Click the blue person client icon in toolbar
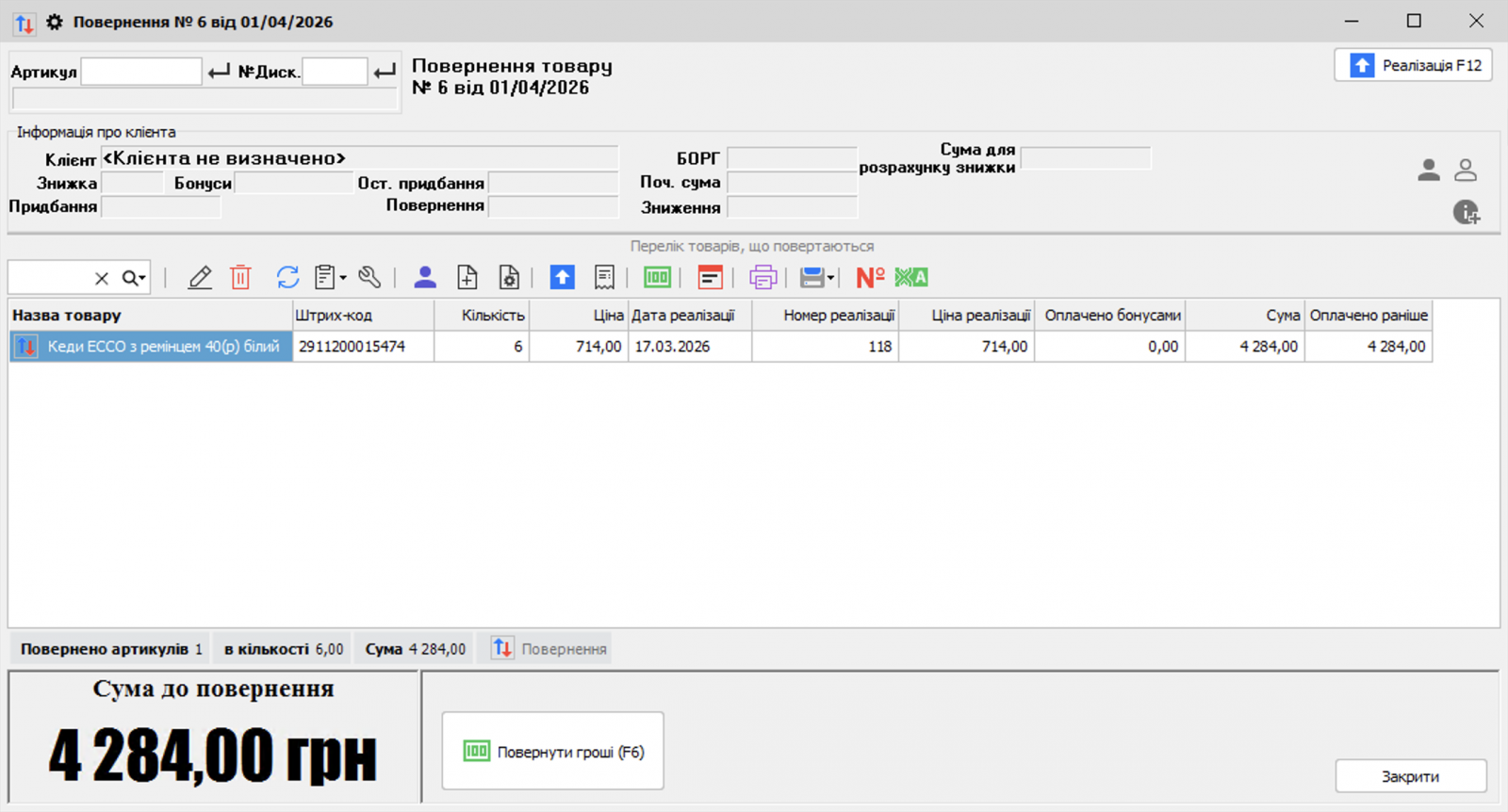The height and width of the screenshot is (812, 1508). tap(425, 278)
